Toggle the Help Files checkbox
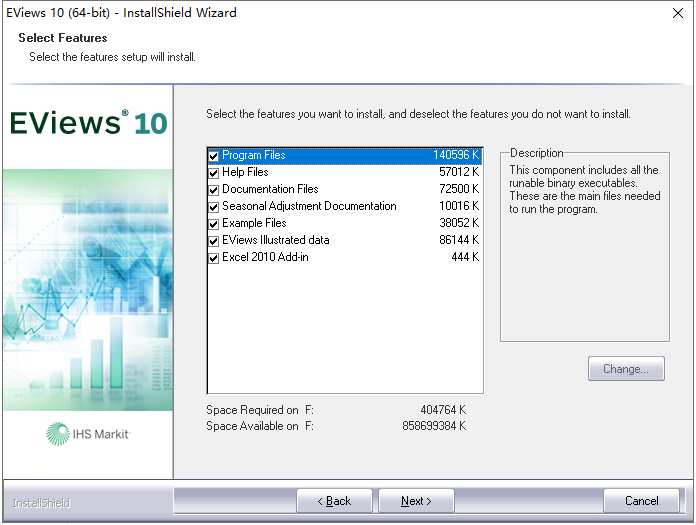This screenshot has width=696, height=525. [x=214, y=173]
